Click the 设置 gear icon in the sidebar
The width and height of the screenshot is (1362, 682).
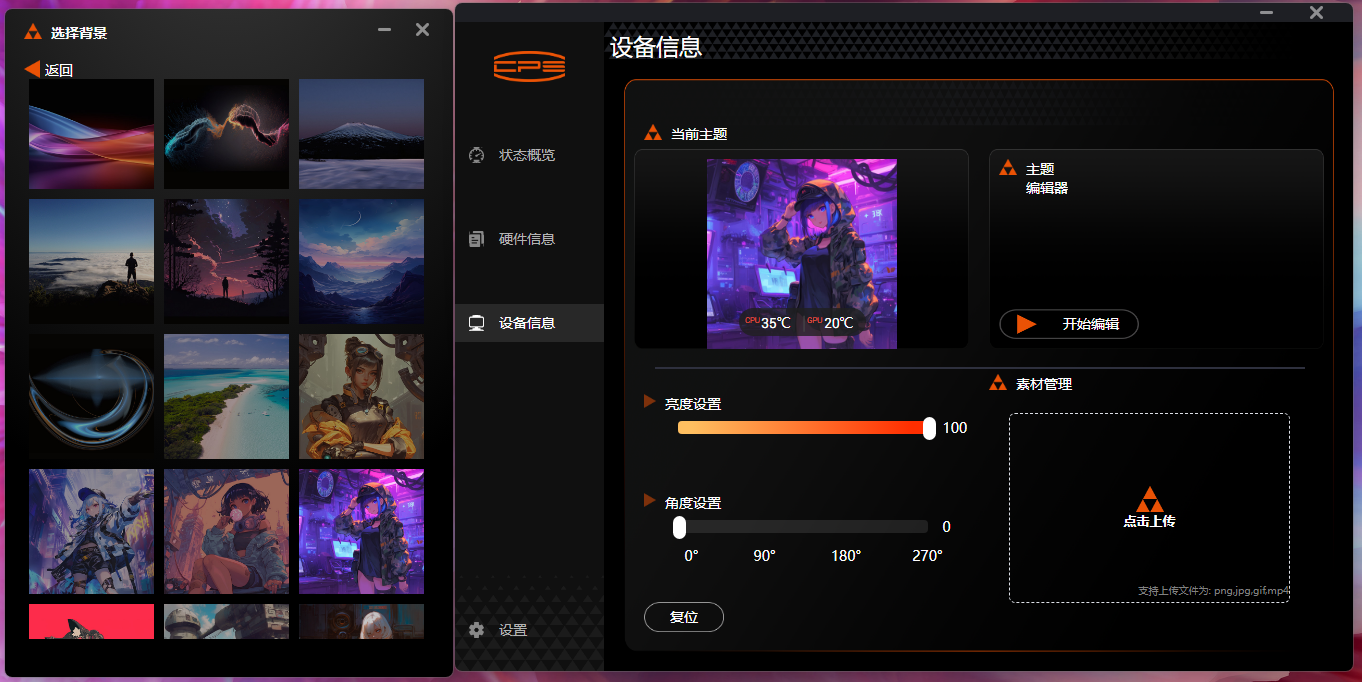pyautogui.click(x=477, y=630)
